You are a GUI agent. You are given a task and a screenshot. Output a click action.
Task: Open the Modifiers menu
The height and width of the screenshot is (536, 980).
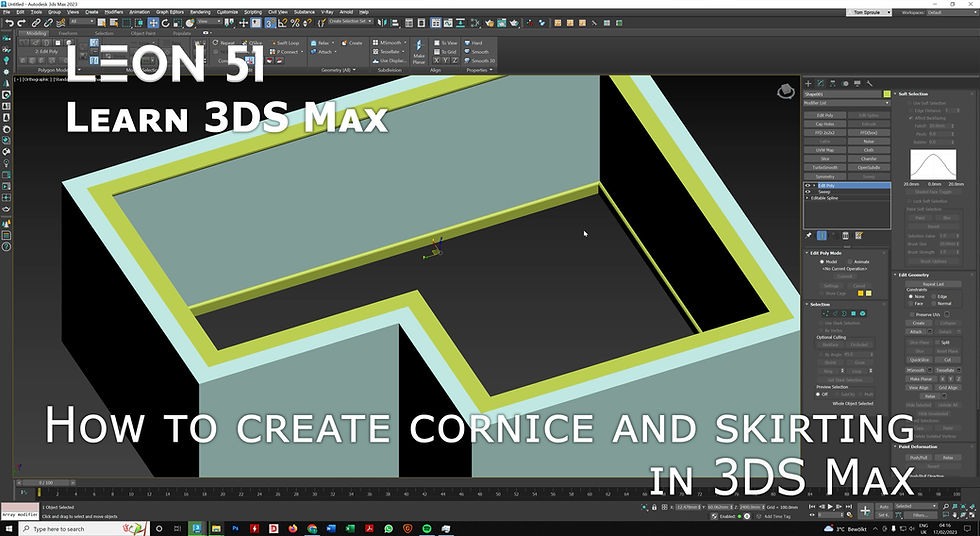coord(114,12)
